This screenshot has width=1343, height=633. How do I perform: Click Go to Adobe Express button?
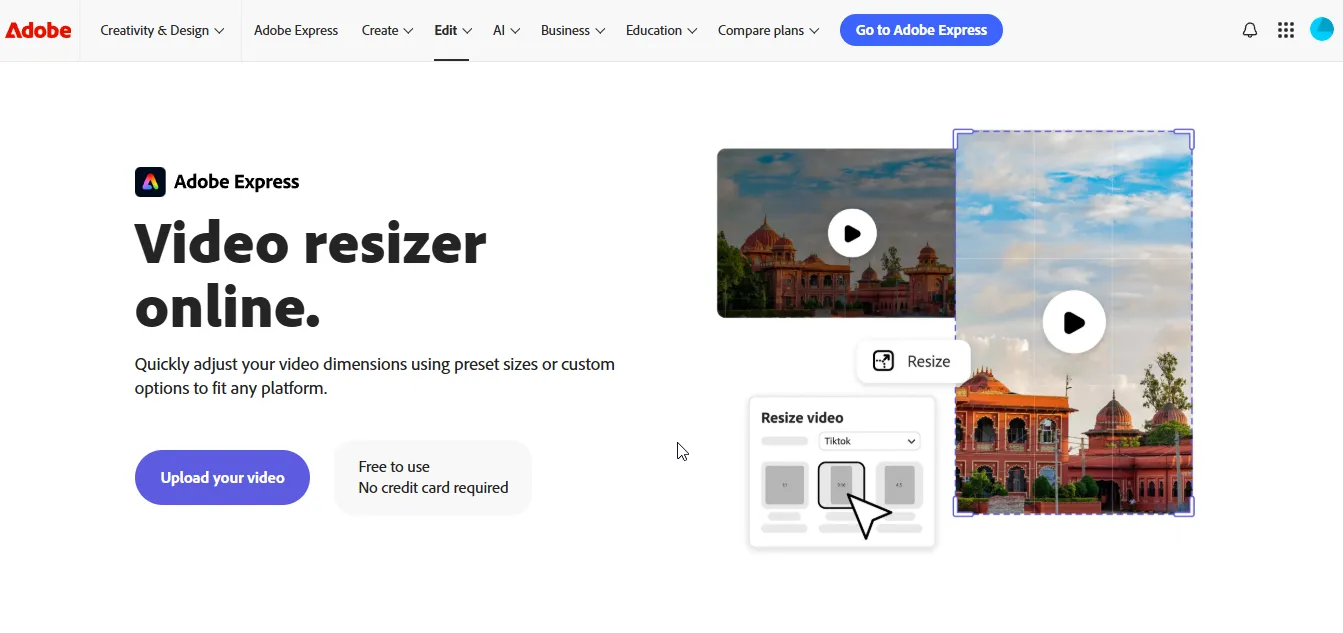tap(921, 30)
